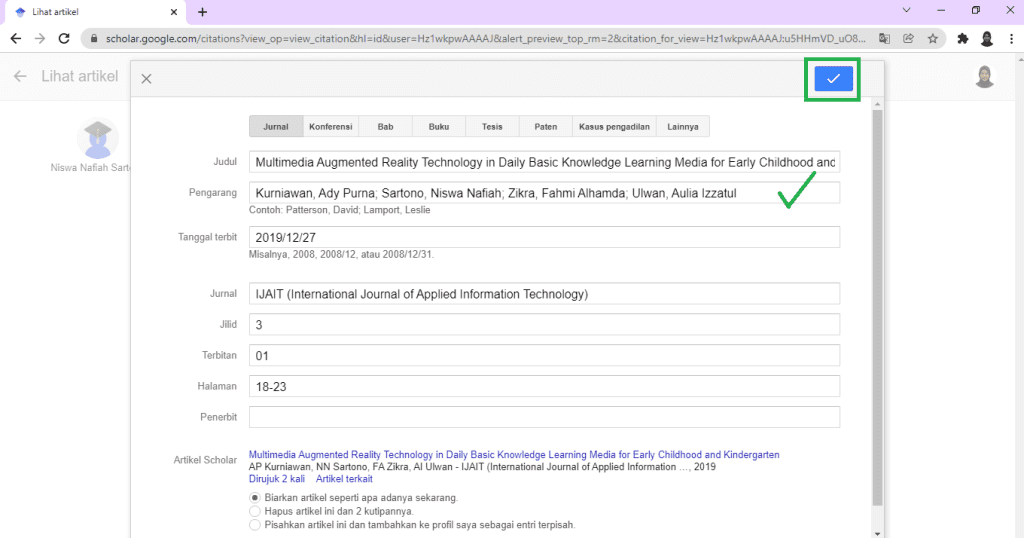Select 'Hapus artikel ini dan 2 kutipannya' option

(255, 511)
